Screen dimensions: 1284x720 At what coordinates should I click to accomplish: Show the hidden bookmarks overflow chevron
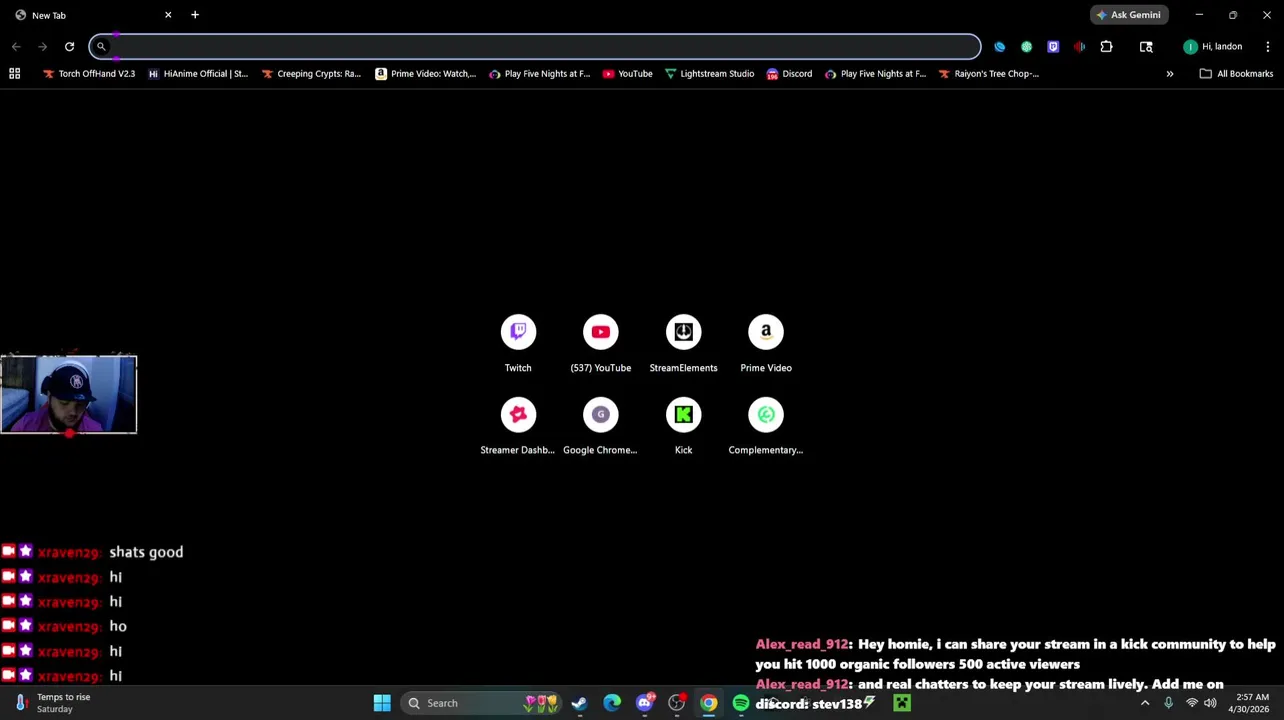coord(1169,73)
